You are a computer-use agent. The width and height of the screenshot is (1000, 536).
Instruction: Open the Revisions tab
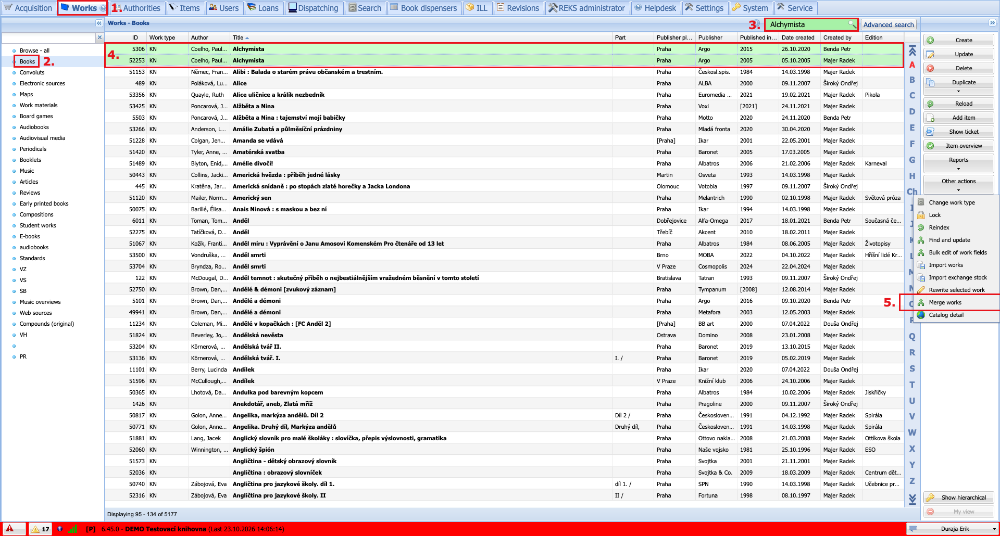518,8
